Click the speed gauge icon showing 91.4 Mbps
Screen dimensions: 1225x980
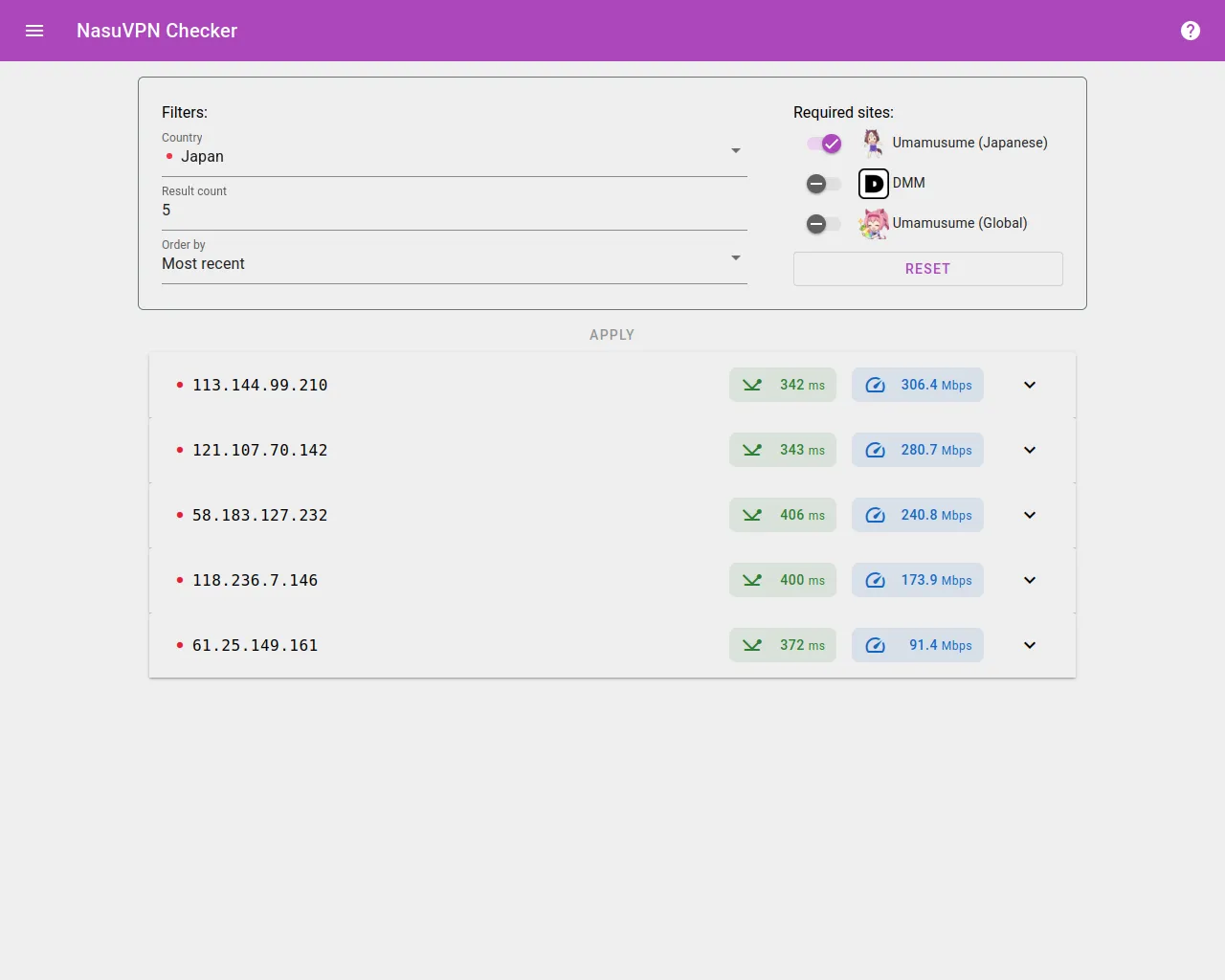pyautogui.click(x=875, y=645)
